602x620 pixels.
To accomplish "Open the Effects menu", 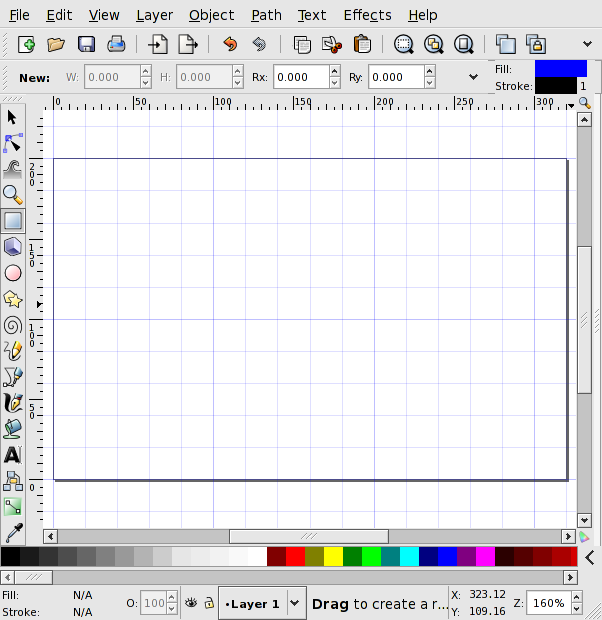I will click(367, 15).
